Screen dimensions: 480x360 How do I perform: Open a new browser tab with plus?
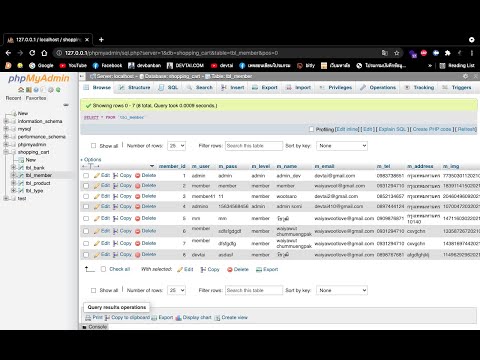pyautogui.click(x=101, y=40)
